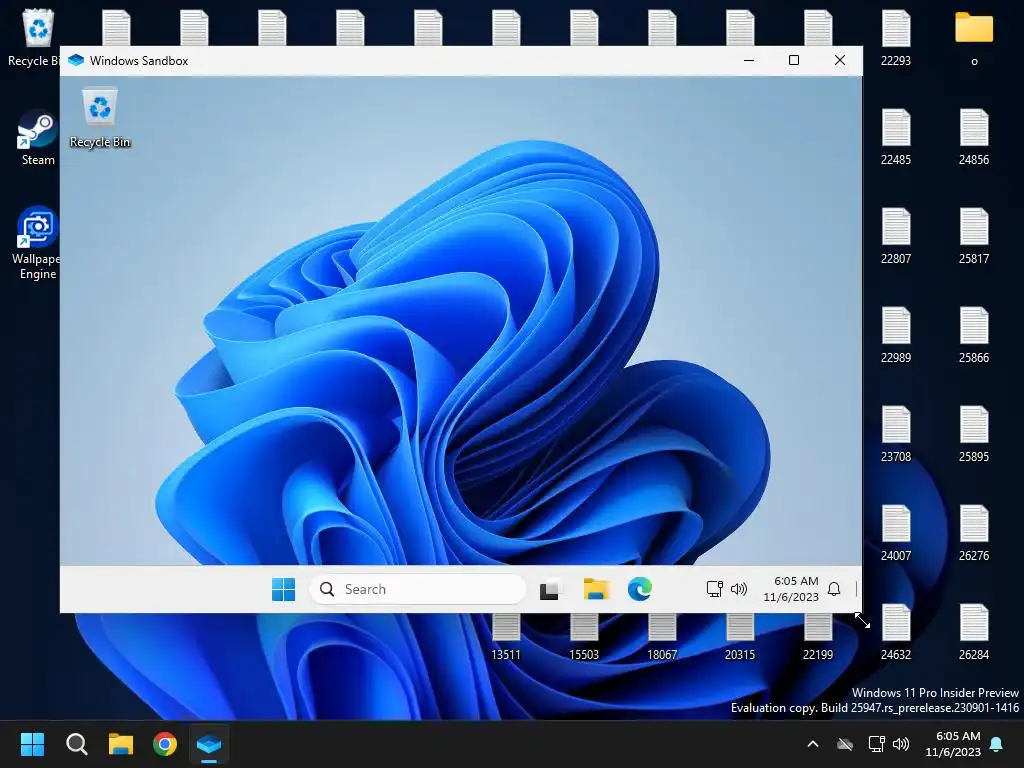Click the host network tray icon
The width and height of the screenshot is (1024, 768).
876,744
